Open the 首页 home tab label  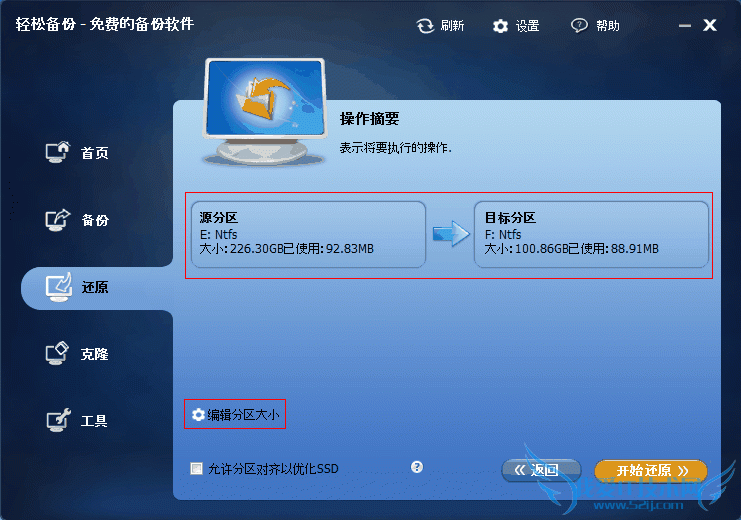click(95, 153)
